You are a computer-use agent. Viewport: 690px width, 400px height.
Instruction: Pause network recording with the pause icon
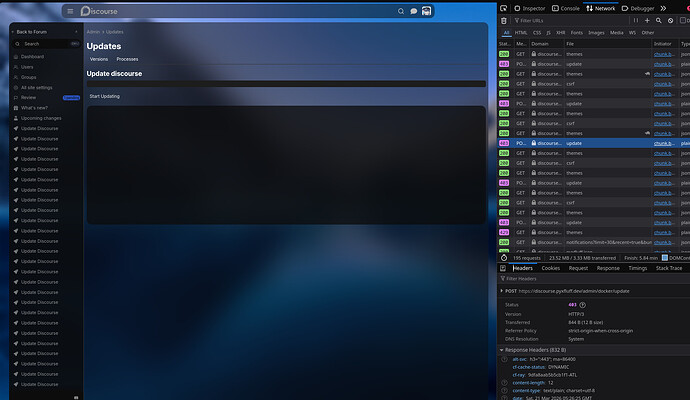(x=636, y=20)
